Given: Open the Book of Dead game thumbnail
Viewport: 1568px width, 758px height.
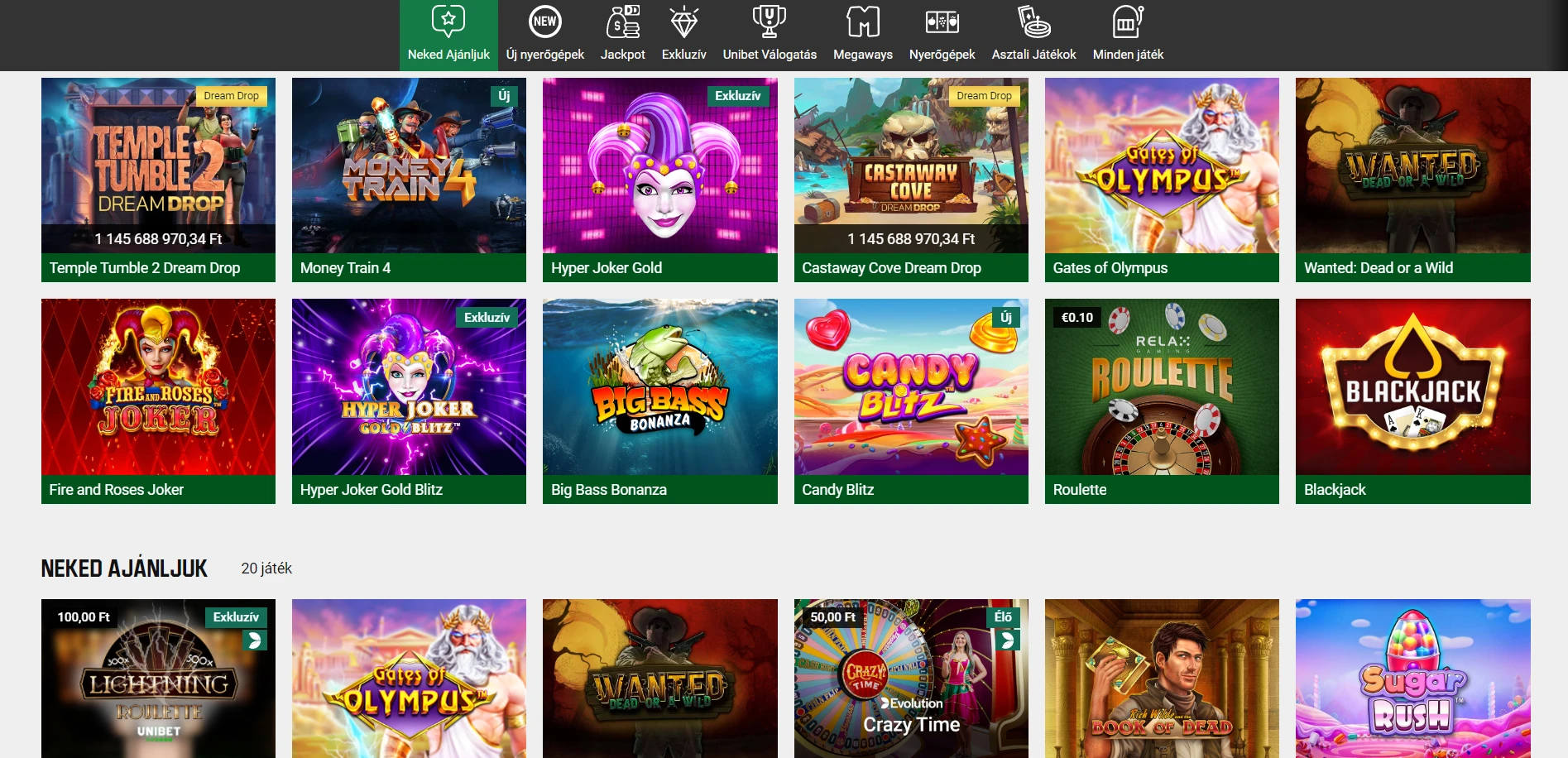Looking at the screenshot, I should click(x=1162, y=679).
